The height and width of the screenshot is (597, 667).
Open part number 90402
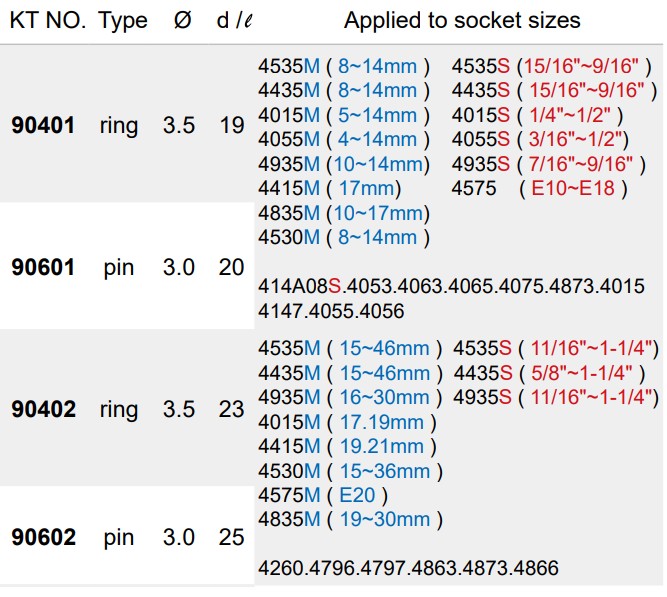click(x=43, y=409)
